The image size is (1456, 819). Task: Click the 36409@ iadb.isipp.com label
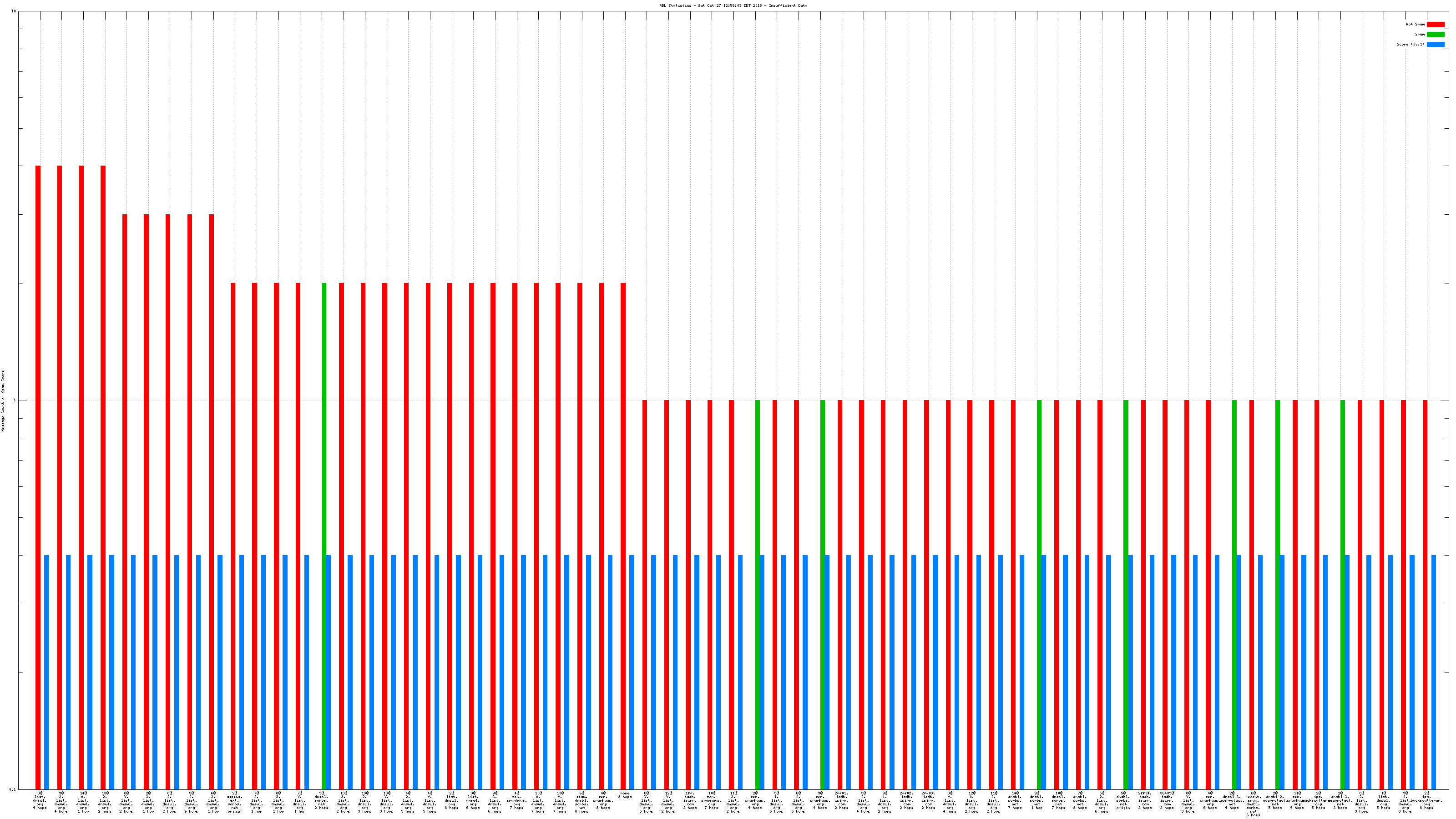(x=1167, y=800)
